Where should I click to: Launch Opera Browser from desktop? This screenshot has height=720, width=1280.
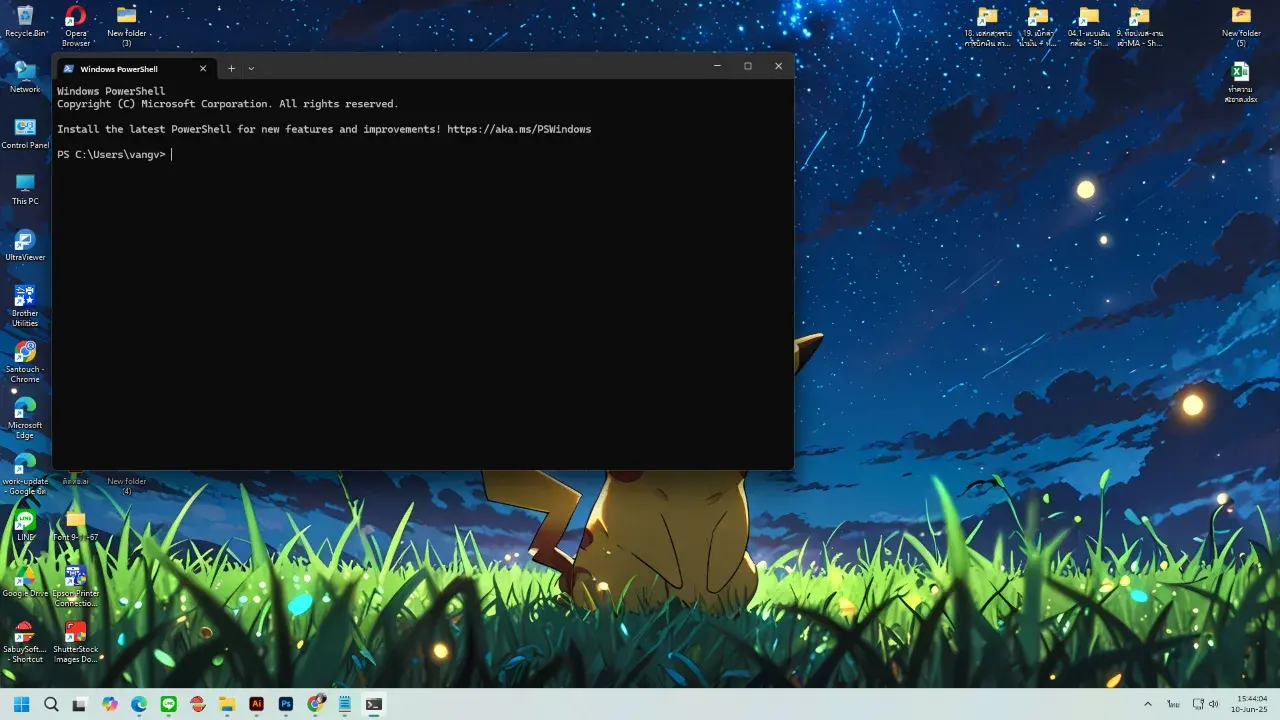pos(76,26)
